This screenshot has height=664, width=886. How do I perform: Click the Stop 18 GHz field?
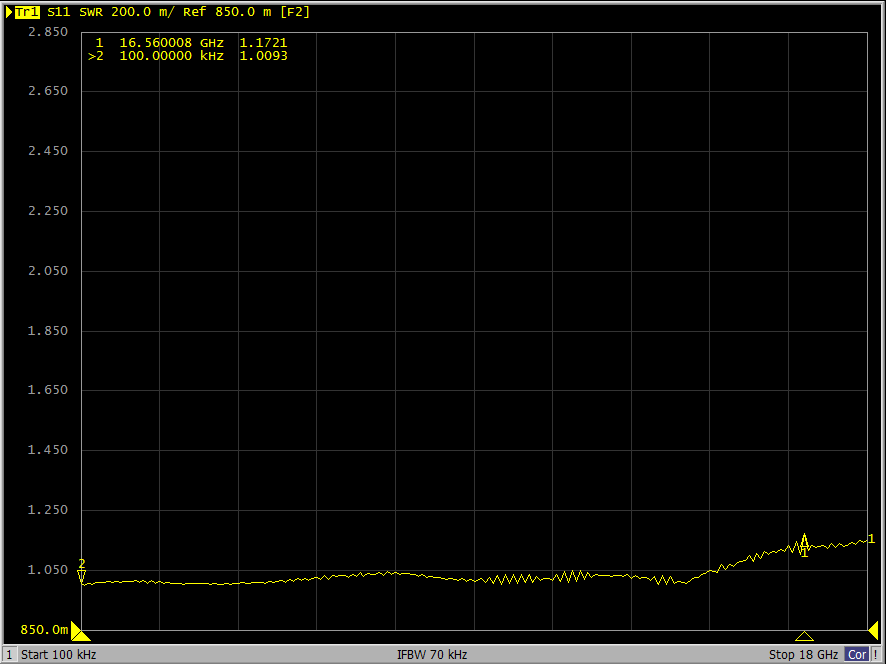tap(803, 655)
